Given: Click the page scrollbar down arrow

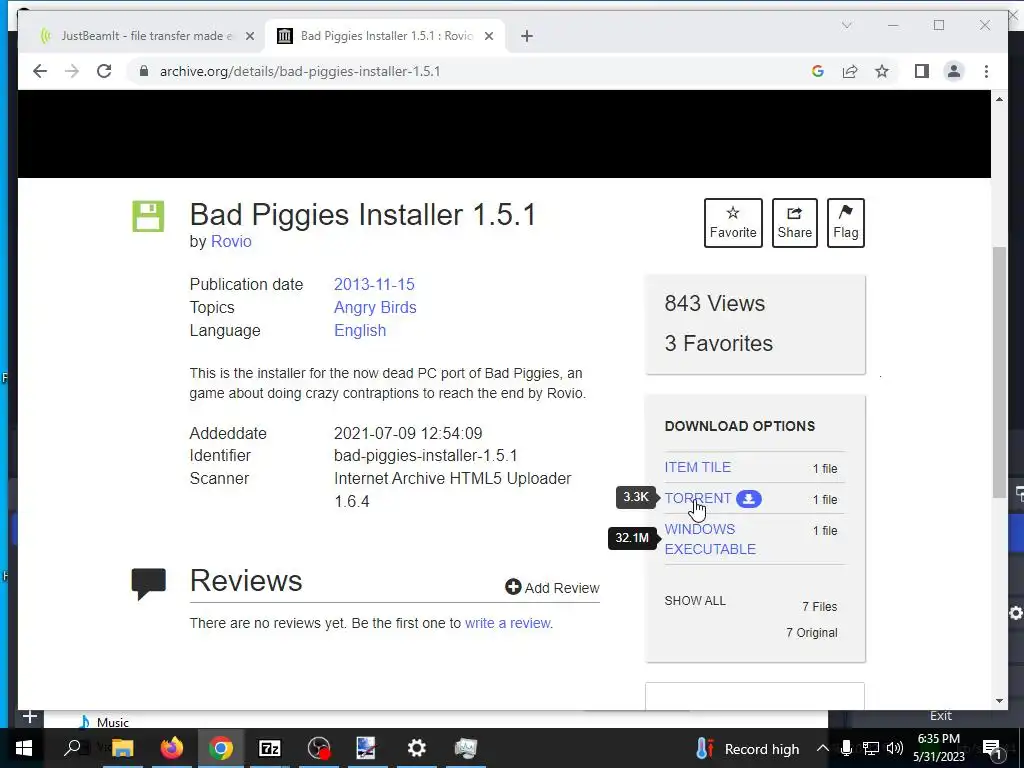Looking at the screenshot, I should (999, 701).
